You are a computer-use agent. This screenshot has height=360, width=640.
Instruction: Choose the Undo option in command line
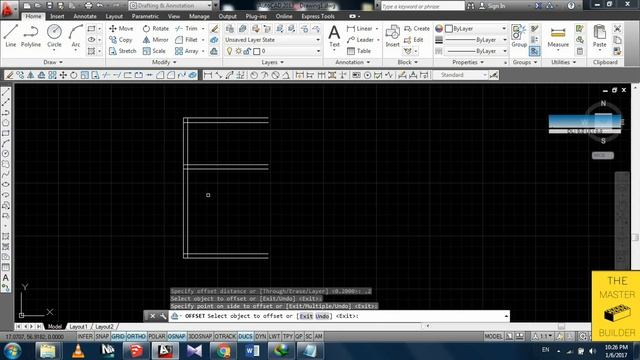pos(322,316)
